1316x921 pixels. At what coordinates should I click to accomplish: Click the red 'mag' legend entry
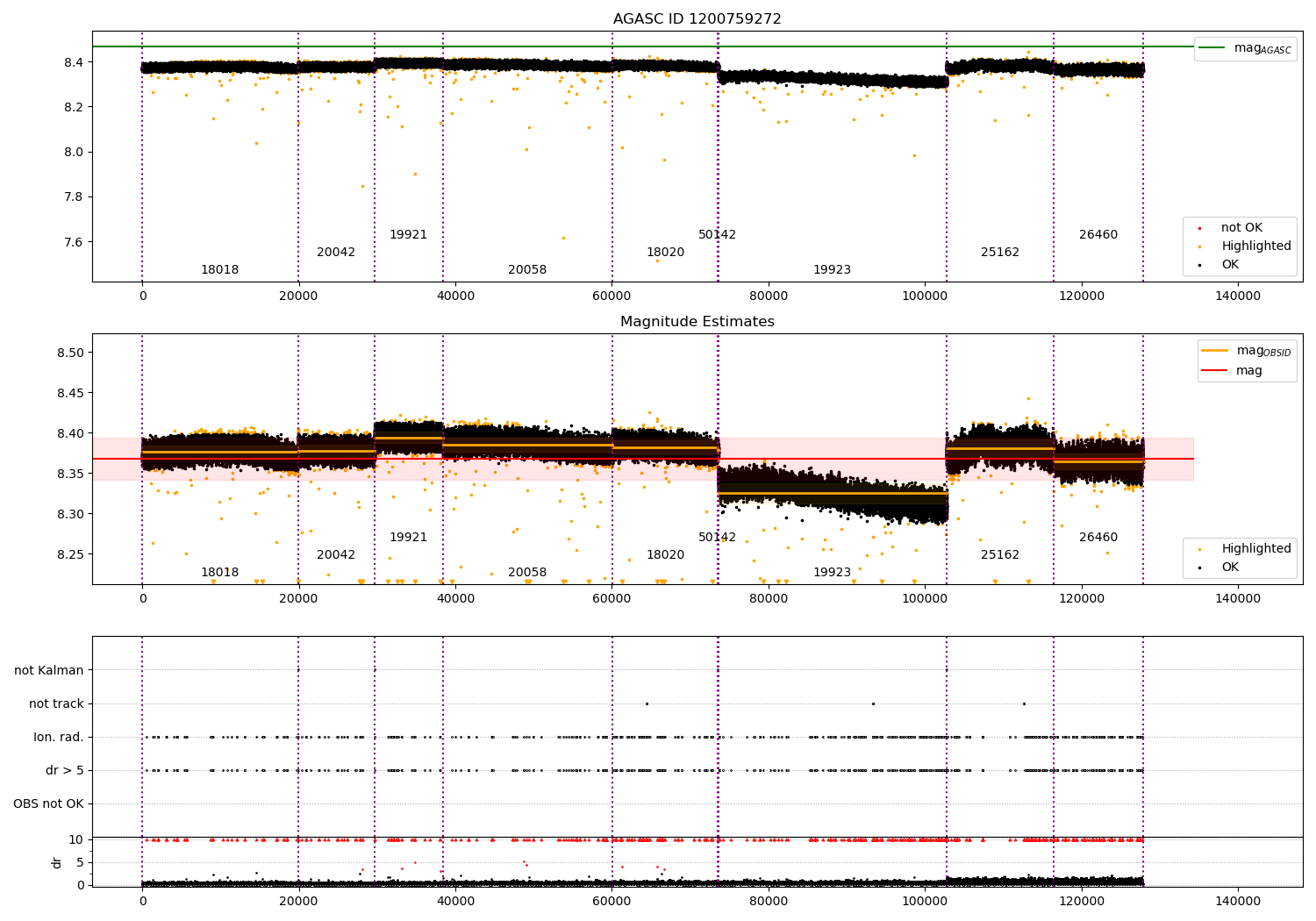point(1233,371)
